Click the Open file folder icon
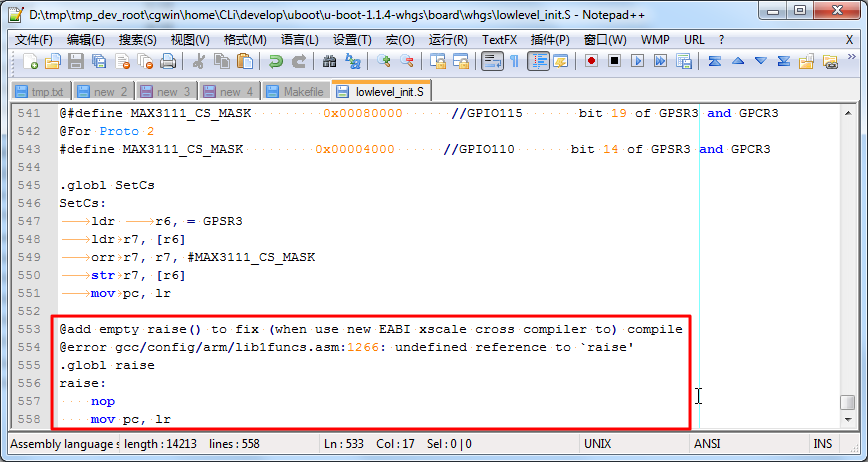 coord(53,61)
